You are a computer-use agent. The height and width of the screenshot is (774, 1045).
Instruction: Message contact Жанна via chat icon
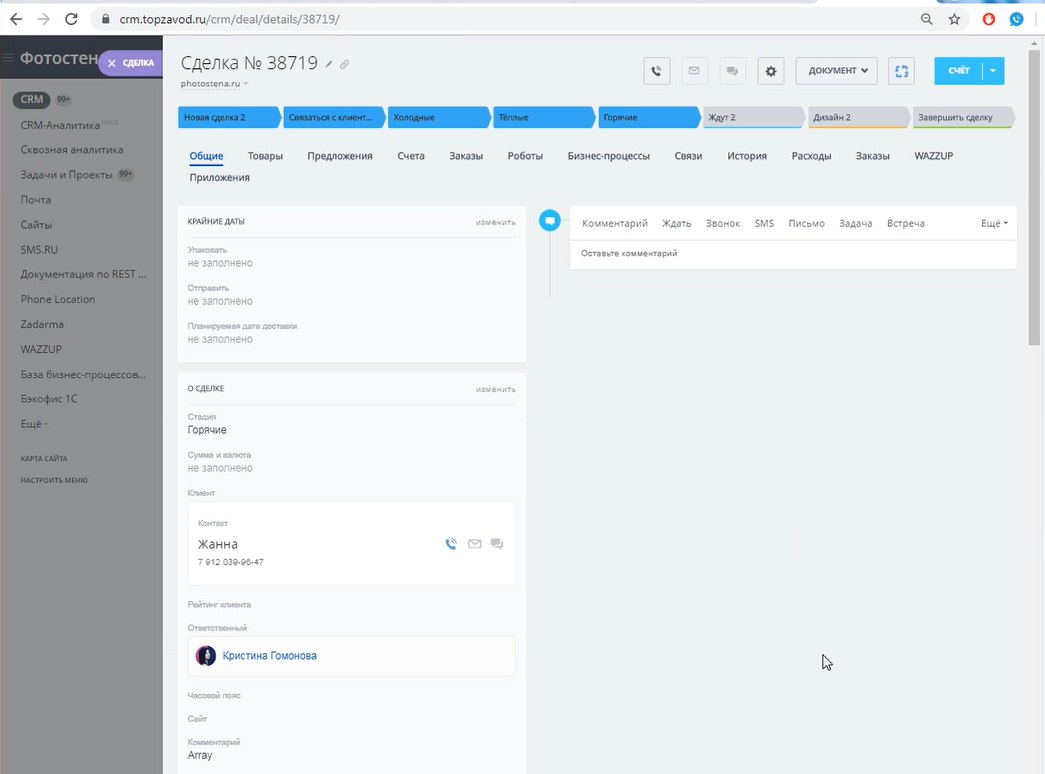click(497, 544)
